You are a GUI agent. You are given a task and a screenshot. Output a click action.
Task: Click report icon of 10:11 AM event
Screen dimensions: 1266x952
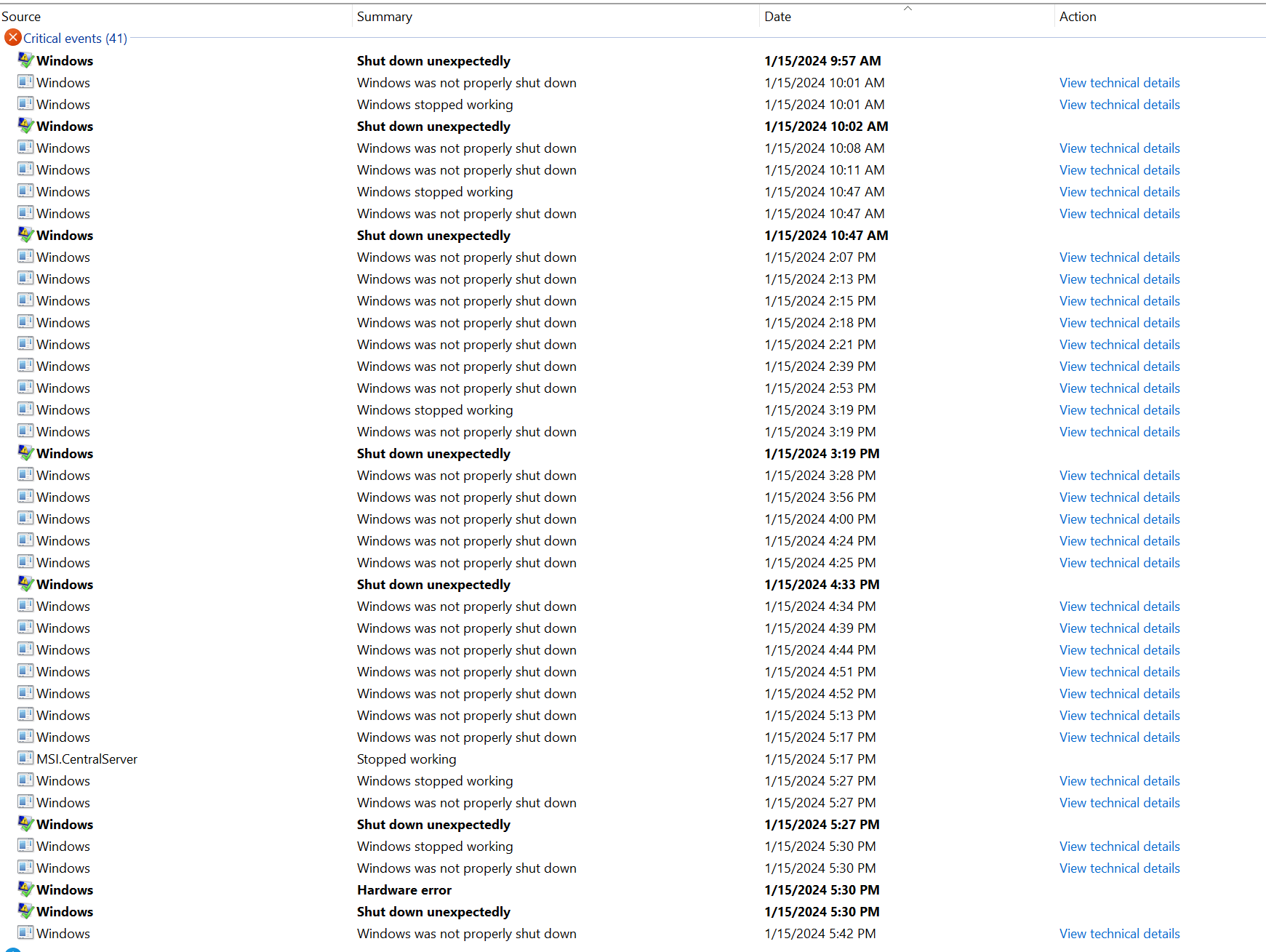pos(25,169)
